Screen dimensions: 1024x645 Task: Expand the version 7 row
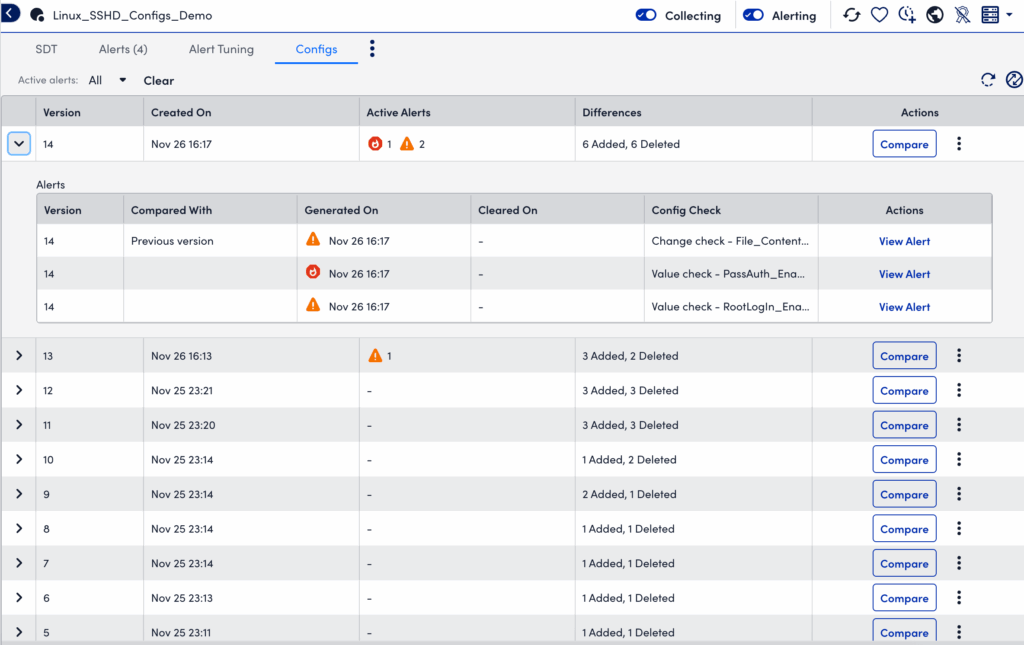19,563
